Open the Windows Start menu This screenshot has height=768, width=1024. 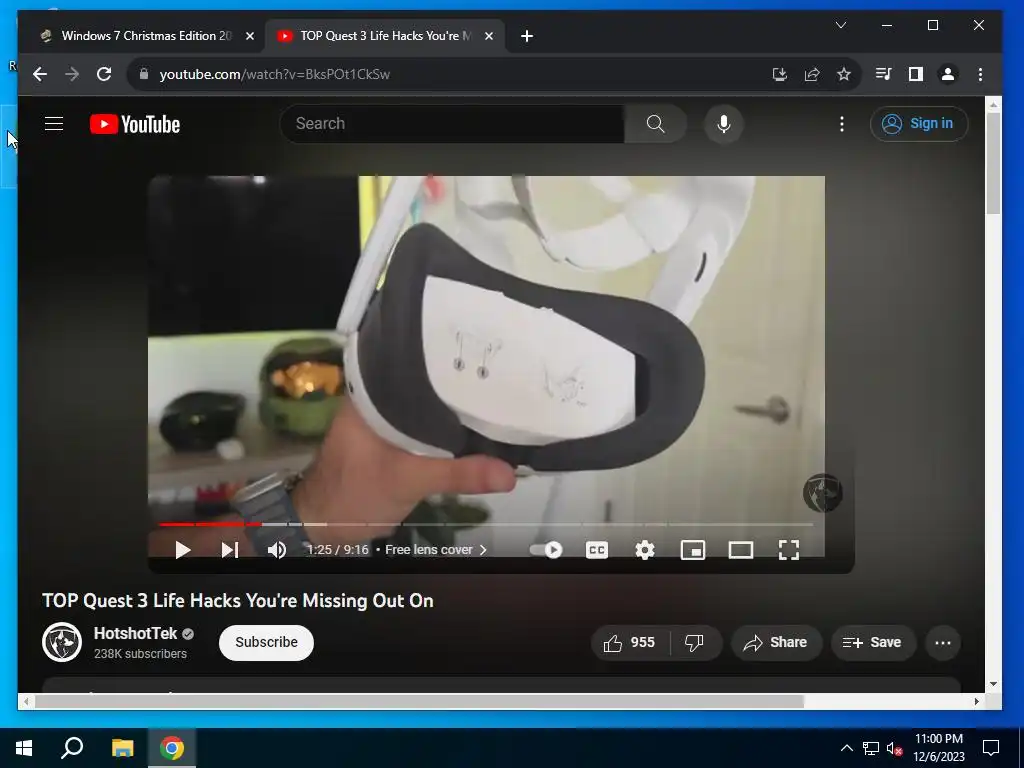tap(24, 748)
